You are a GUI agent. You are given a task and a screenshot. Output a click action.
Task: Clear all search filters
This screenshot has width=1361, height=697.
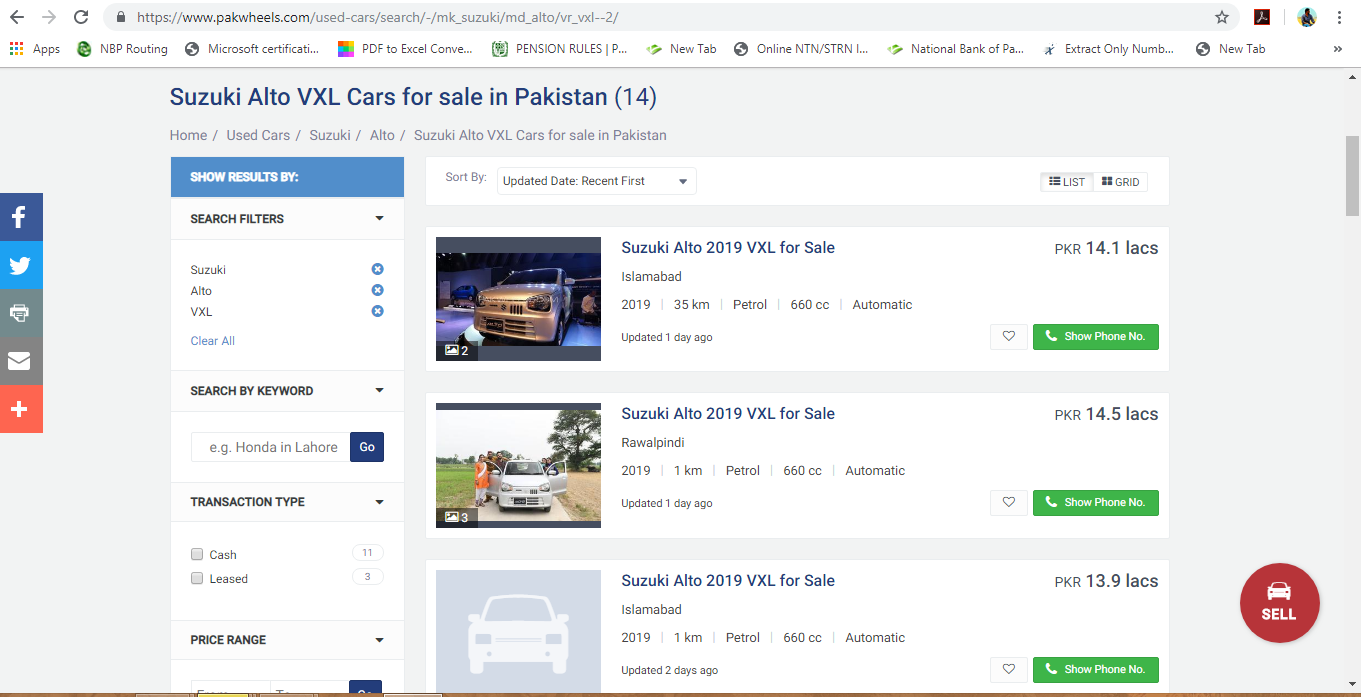213,341
